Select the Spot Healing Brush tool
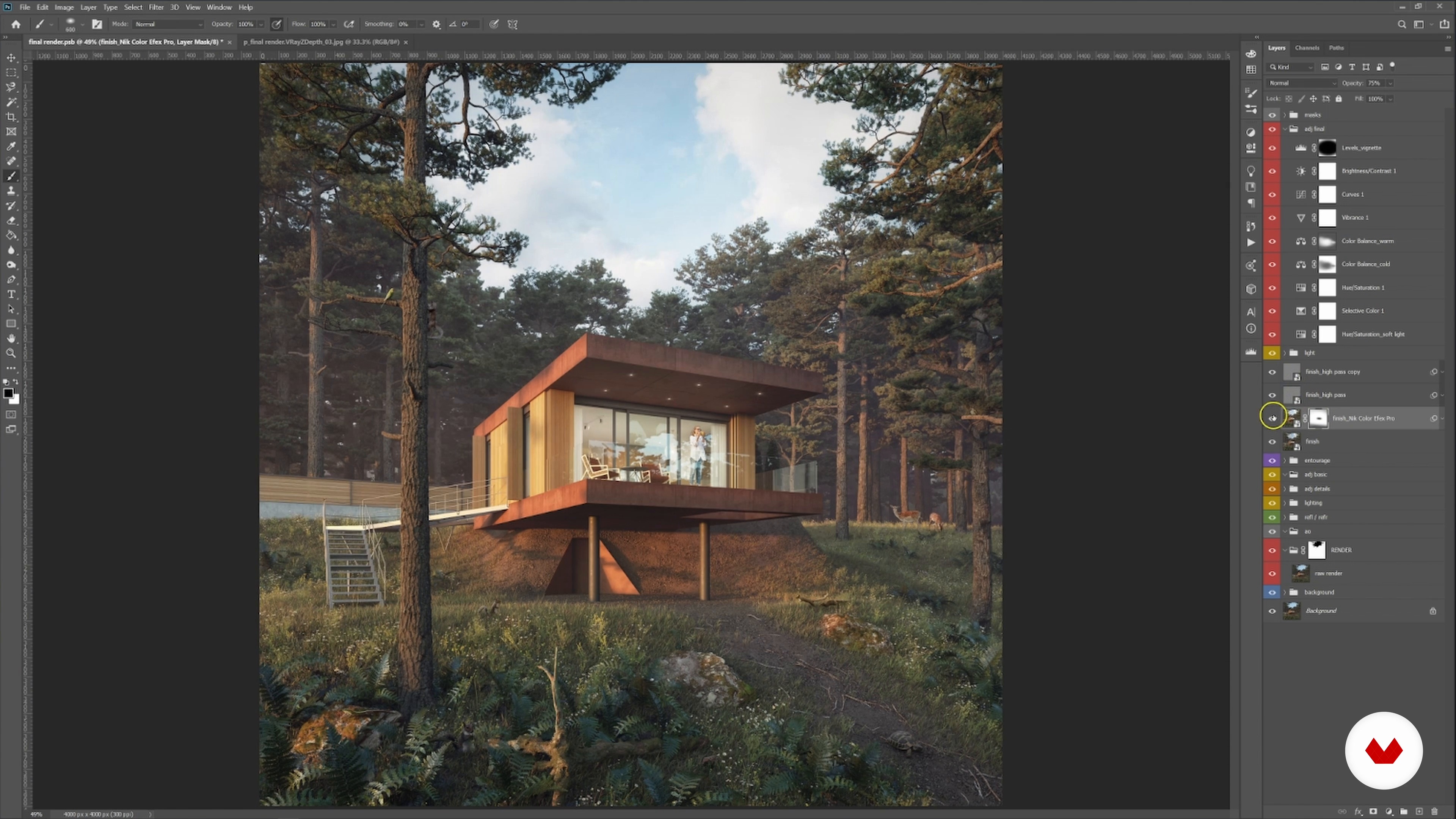Viewport: 1456px width, 819px height. point(11,161)
